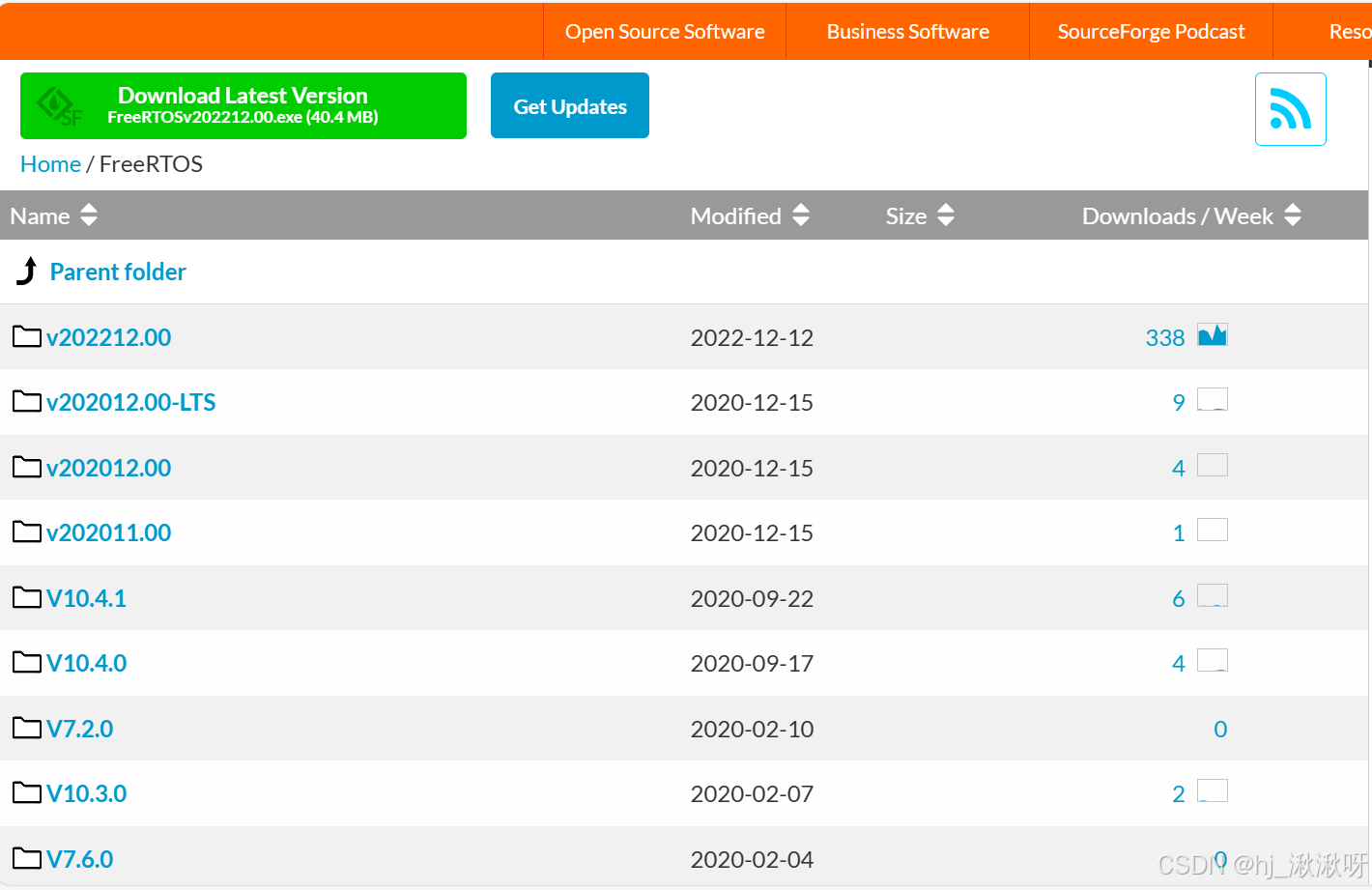Click the folder icon beside V7.6.0
Image resolution: width=1372 pixels, height=890 pixels.
pos(27,858)
